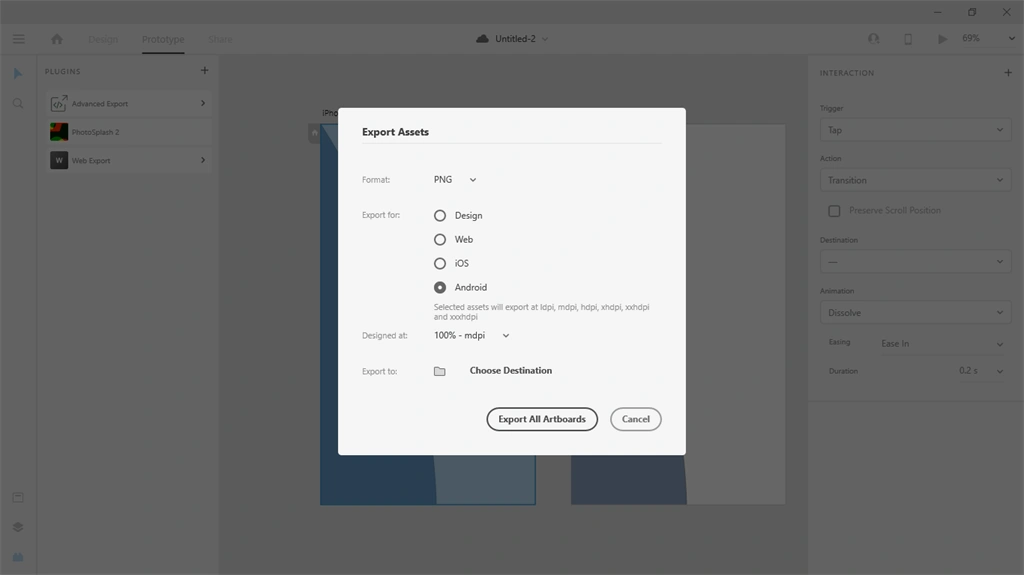The width and height of the screenshot is (1024, 575).
Task: Open the Duration 0.2 s dropdown
Action: tap(981, 371)
